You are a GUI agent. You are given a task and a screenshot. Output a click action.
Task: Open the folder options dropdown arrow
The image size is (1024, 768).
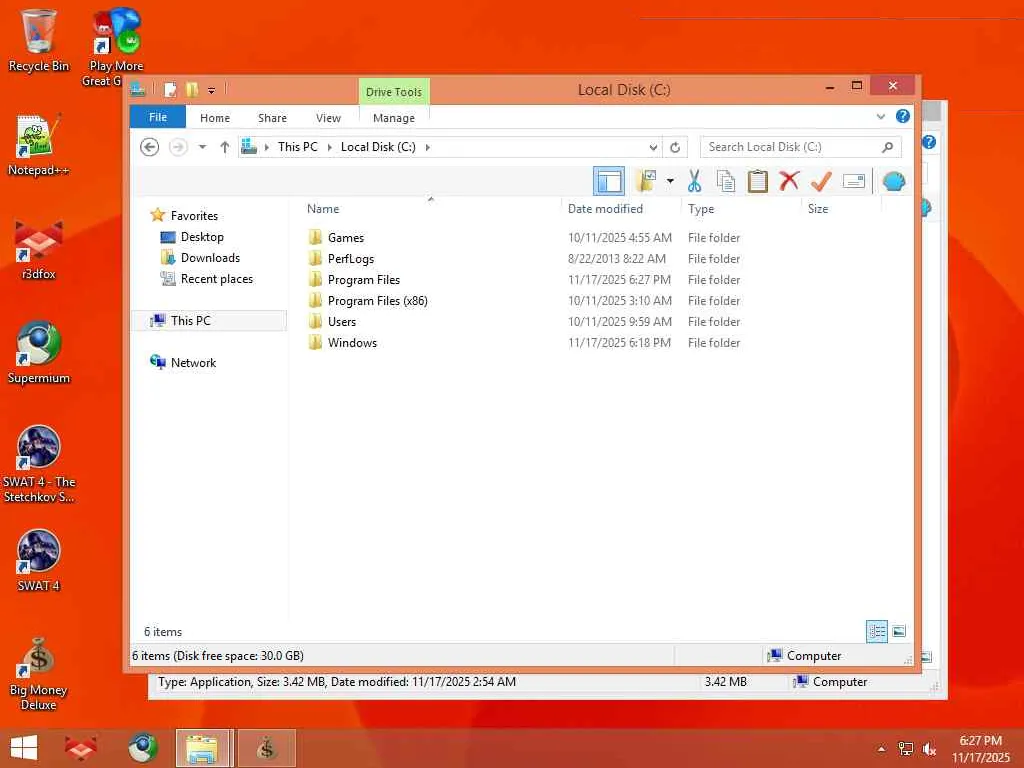(x=670, y=181)
